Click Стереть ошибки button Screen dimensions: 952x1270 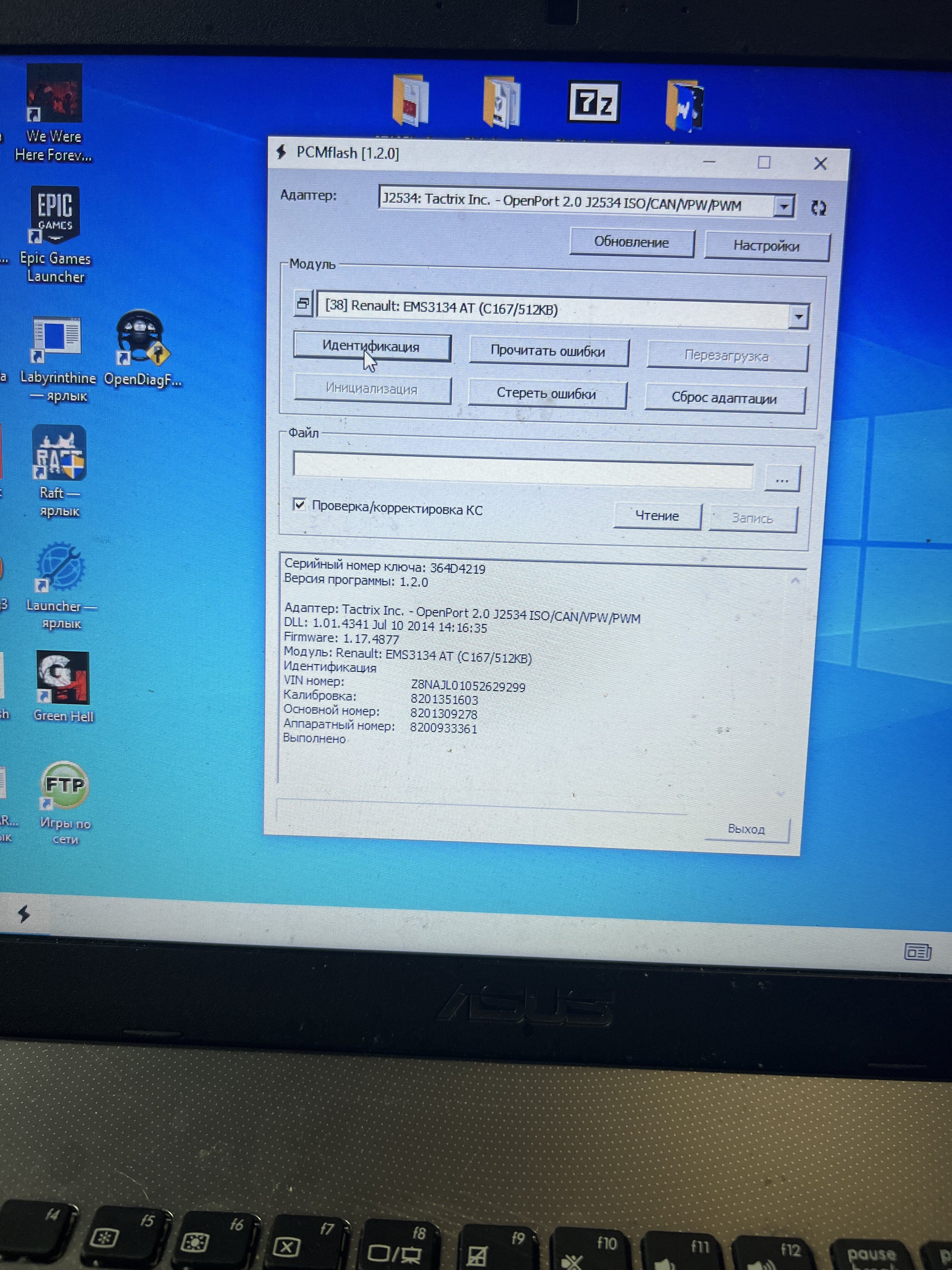click(546, 394)
